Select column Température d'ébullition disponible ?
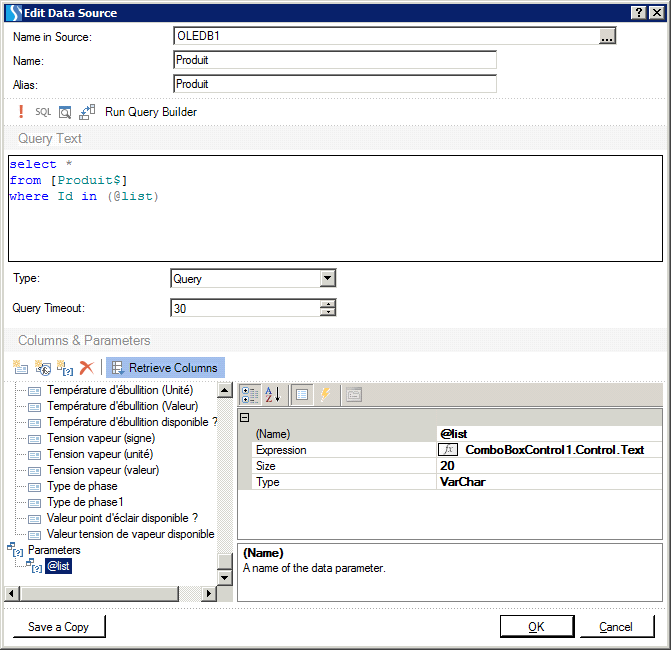Screen dimensions: 671x650 (x=132, y=422)
